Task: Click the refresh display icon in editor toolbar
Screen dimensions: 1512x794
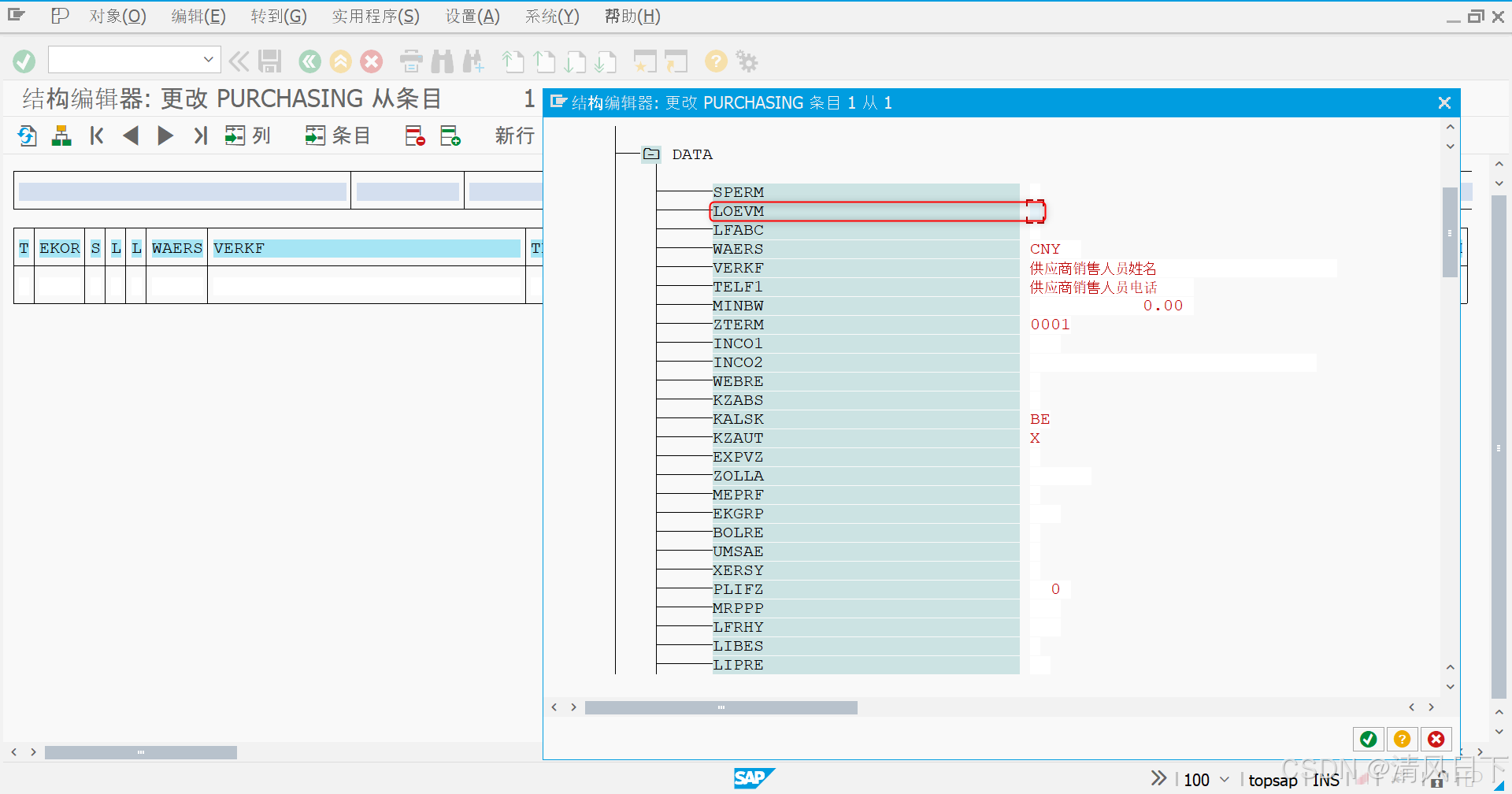Action: [28, 135]
